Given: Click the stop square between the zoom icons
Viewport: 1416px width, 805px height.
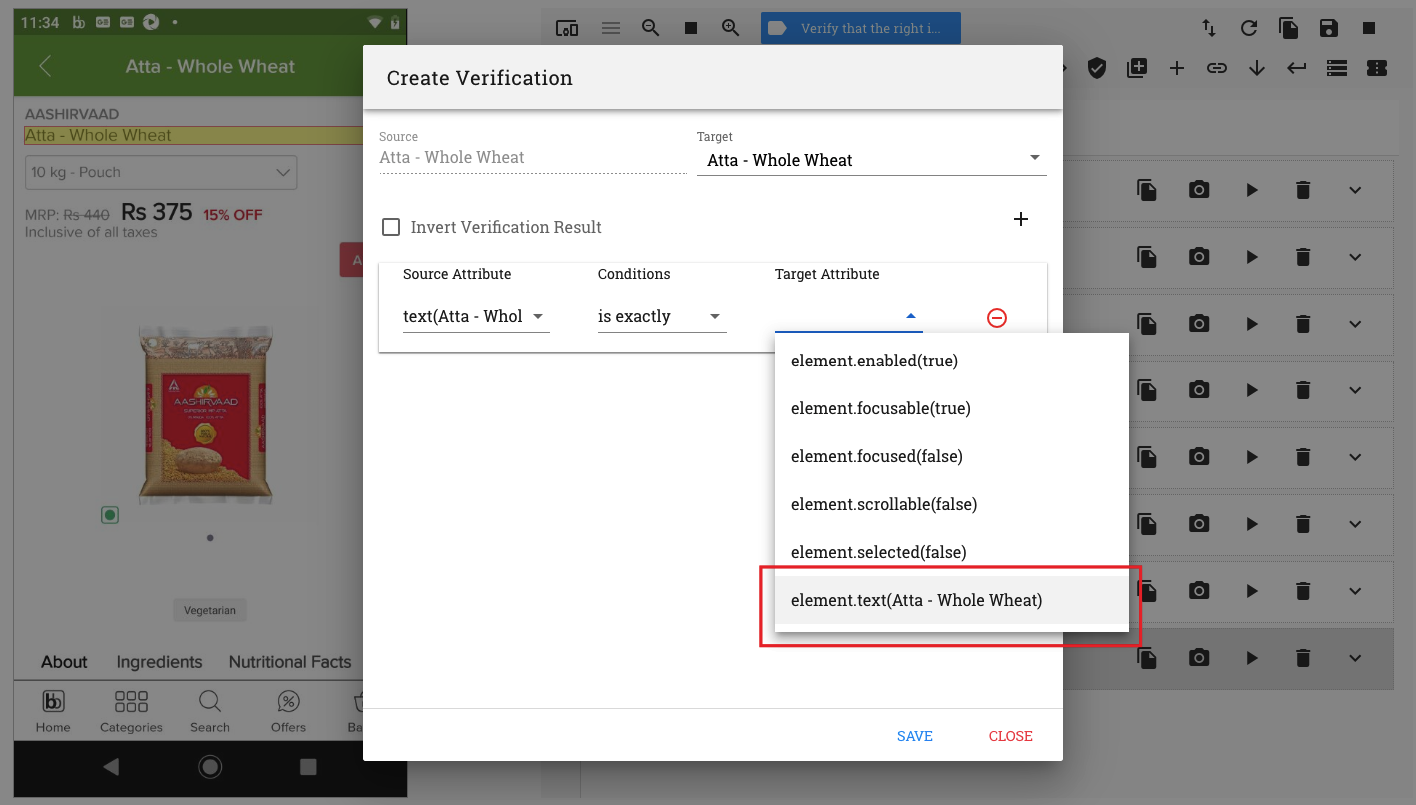Looking at the screenshot, I should [x=691, y=28].
